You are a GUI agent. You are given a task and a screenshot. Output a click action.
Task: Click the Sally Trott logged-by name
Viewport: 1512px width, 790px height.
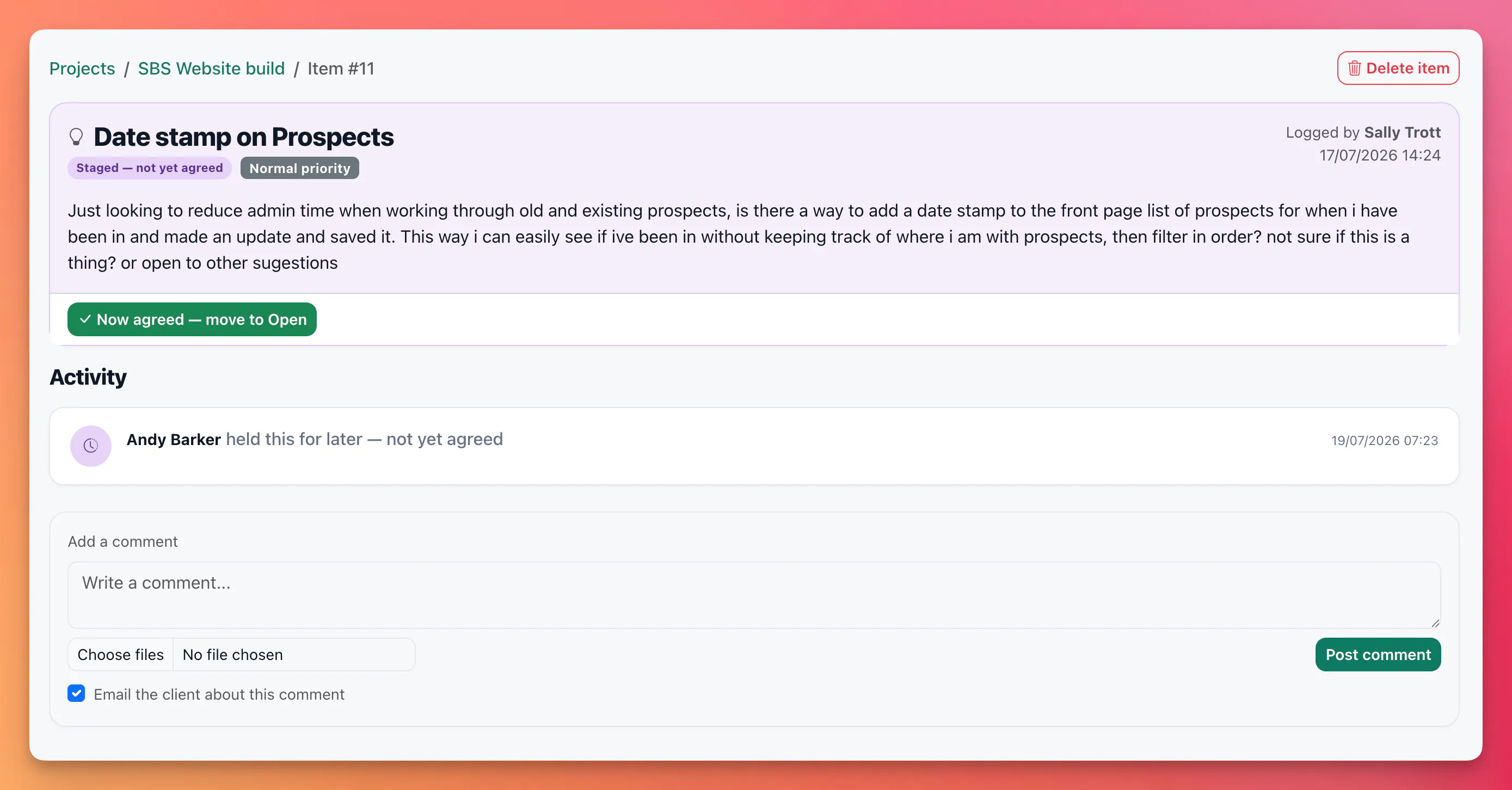click(x=1403, y=132)
